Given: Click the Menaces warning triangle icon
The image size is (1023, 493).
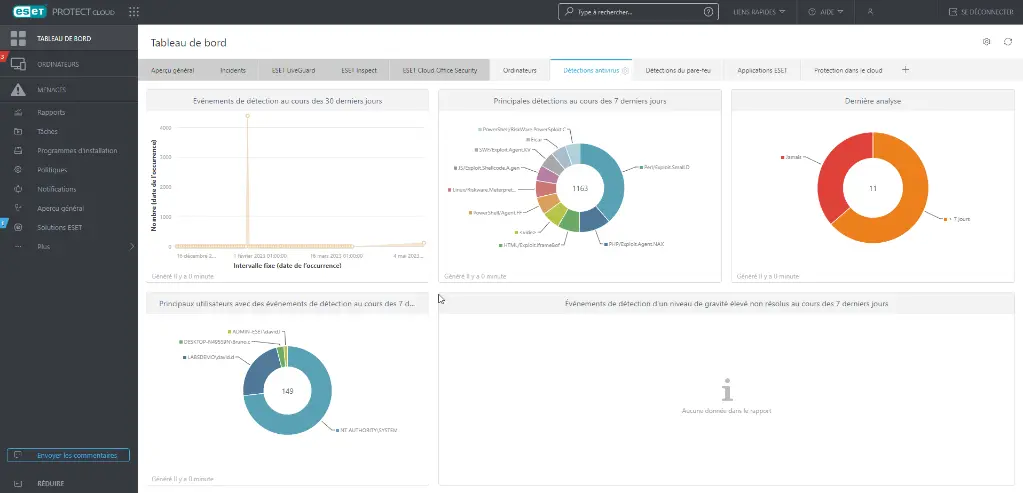Looking at the screenshot, I should 18,90.
